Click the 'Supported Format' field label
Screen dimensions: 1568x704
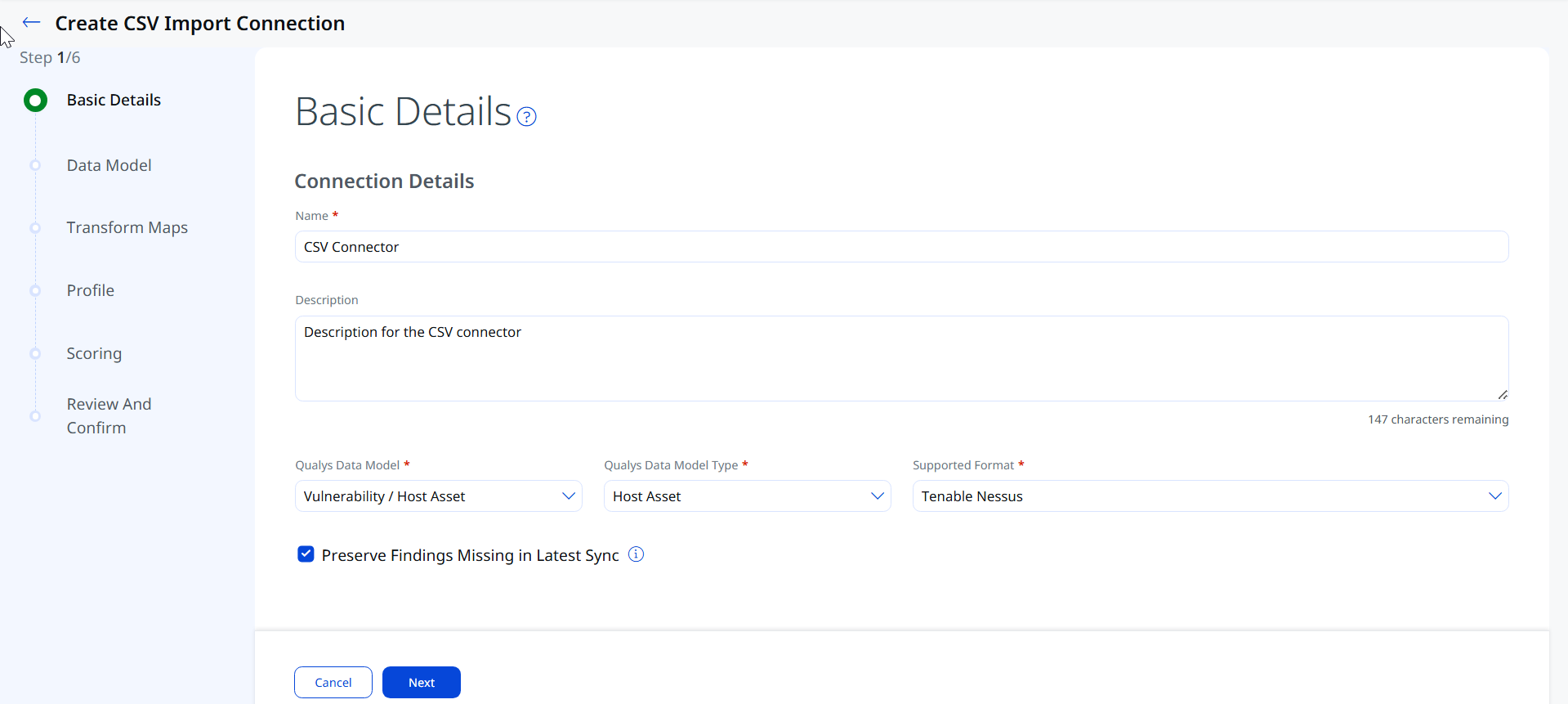[963, 465]
